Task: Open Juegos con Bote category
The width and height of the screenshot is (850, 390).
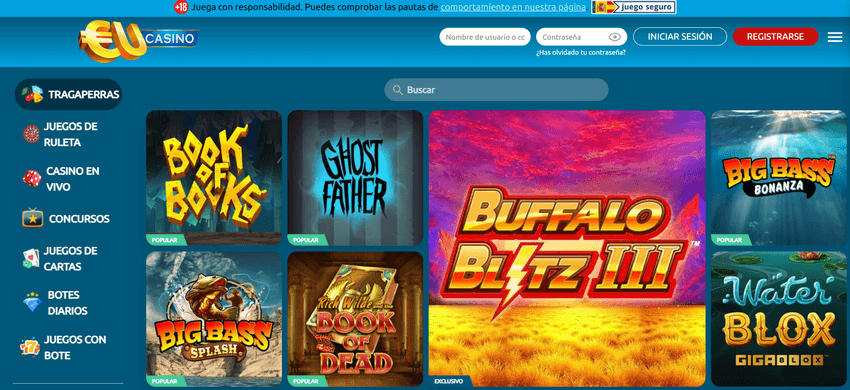Action: point(75,348)
